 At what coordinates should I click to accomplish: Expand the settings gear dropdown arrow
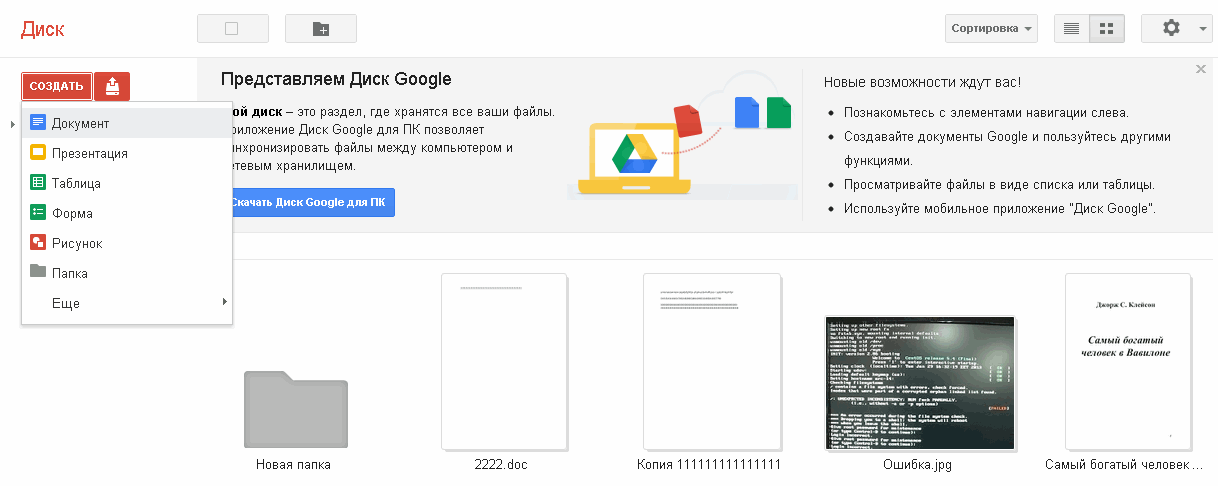pos(1202,29)
